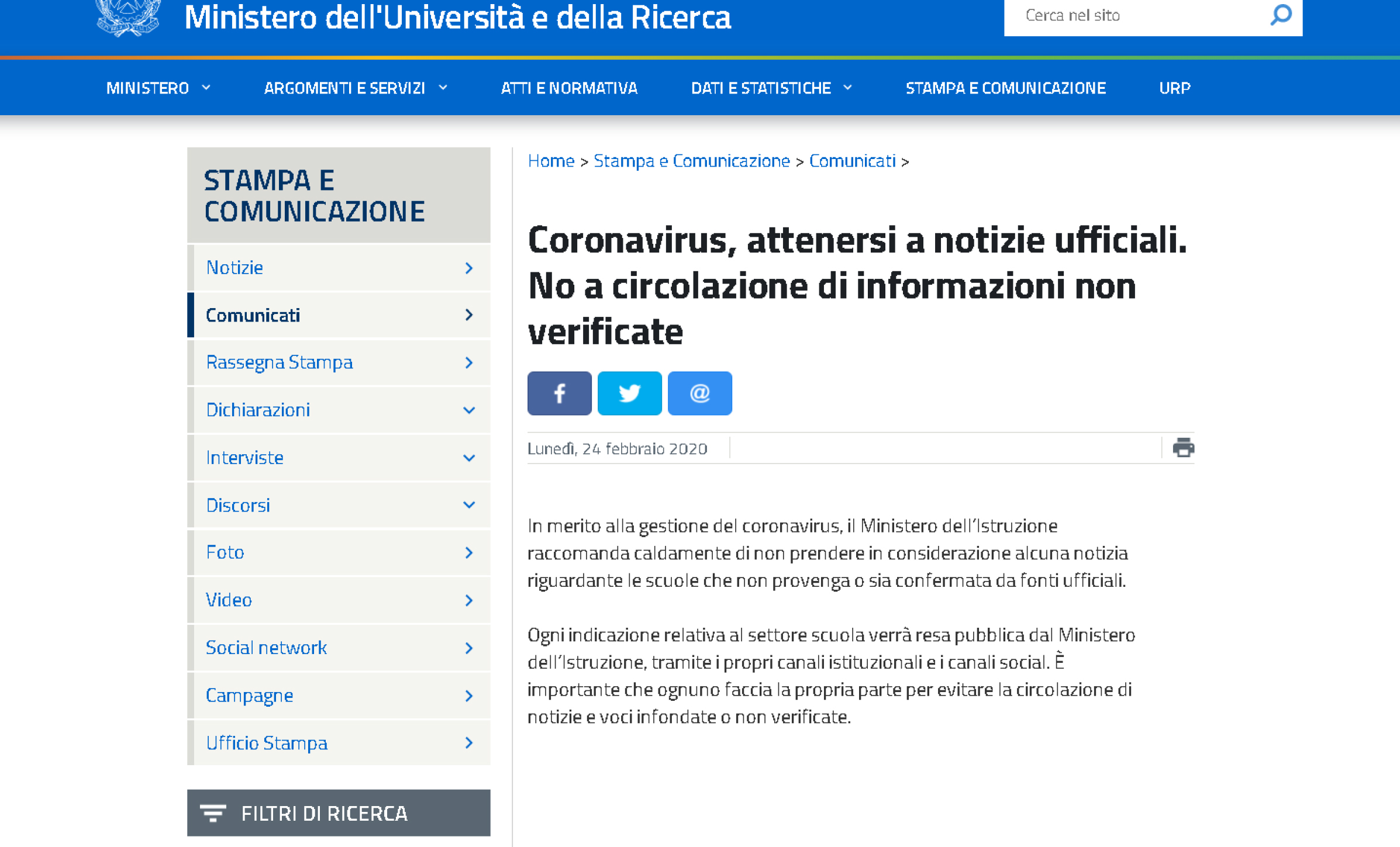Open the Rassegna Stampa sidebar link

[x=280, y=362]
